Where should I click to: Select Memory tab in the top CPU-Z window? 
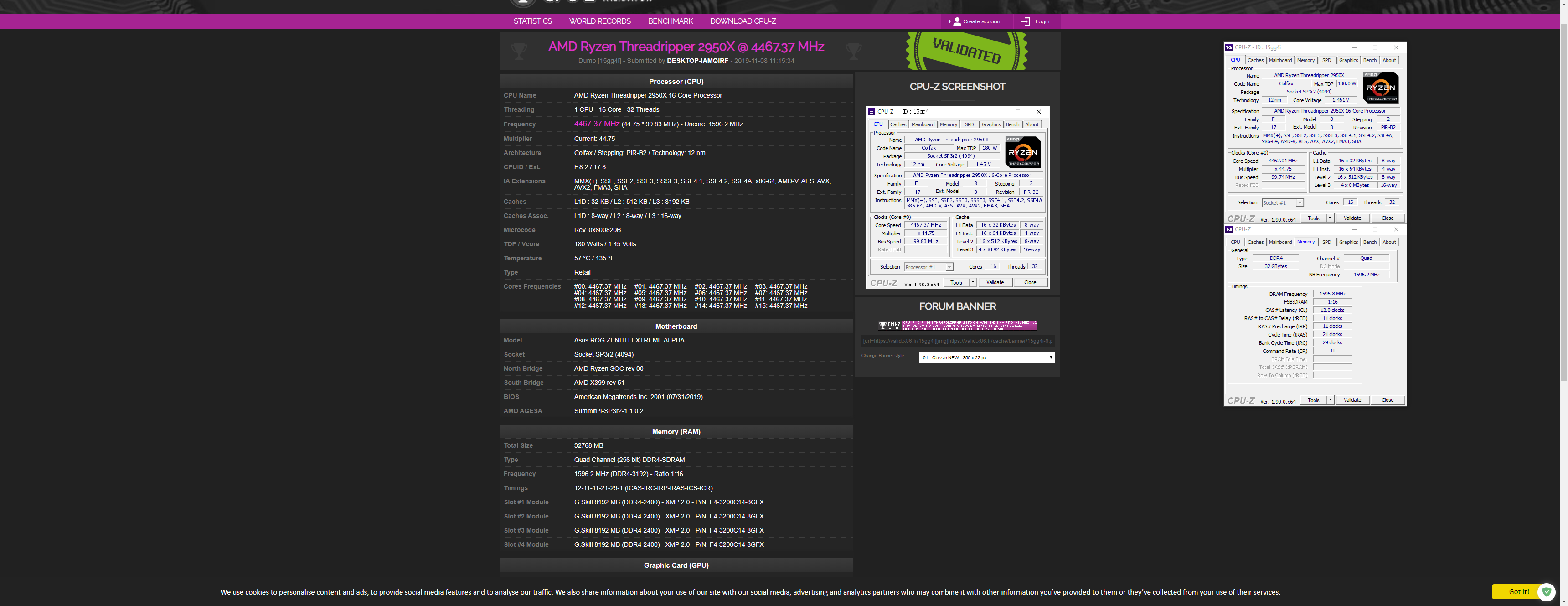point(1305,60)
